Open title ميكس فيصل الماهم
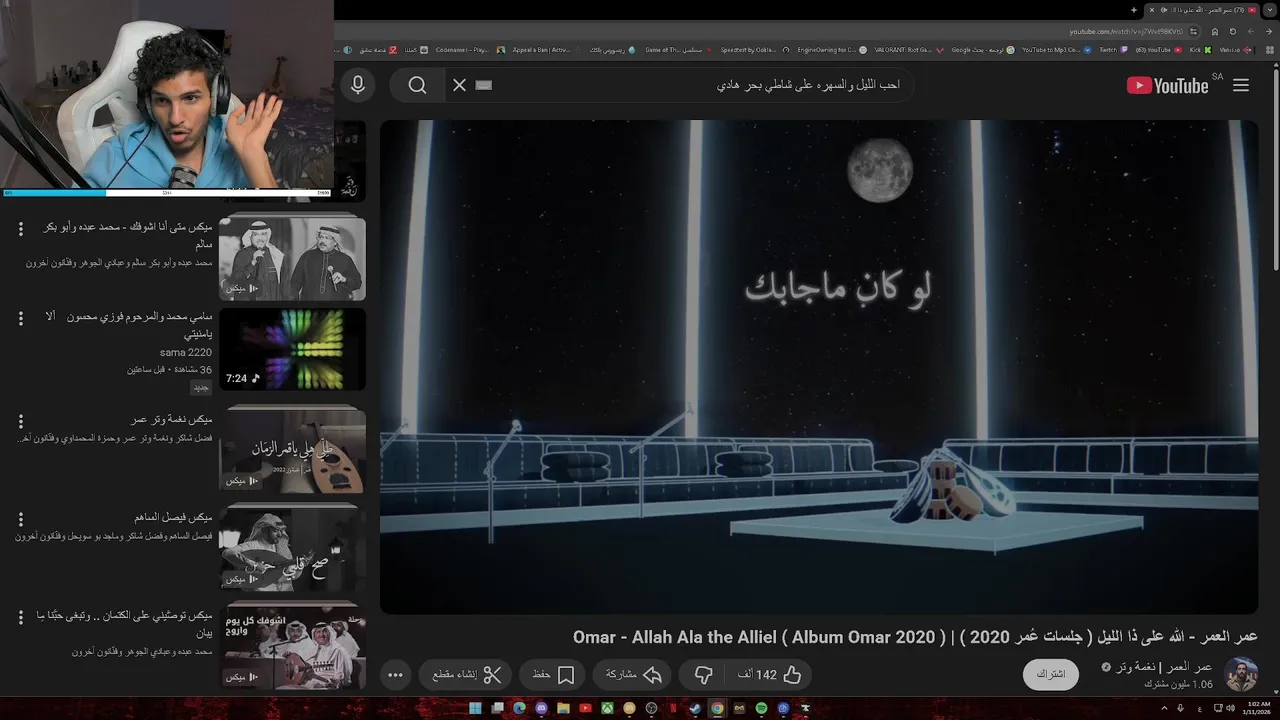This screenshot has height=720, width=1280. click(x=173, y=518)
